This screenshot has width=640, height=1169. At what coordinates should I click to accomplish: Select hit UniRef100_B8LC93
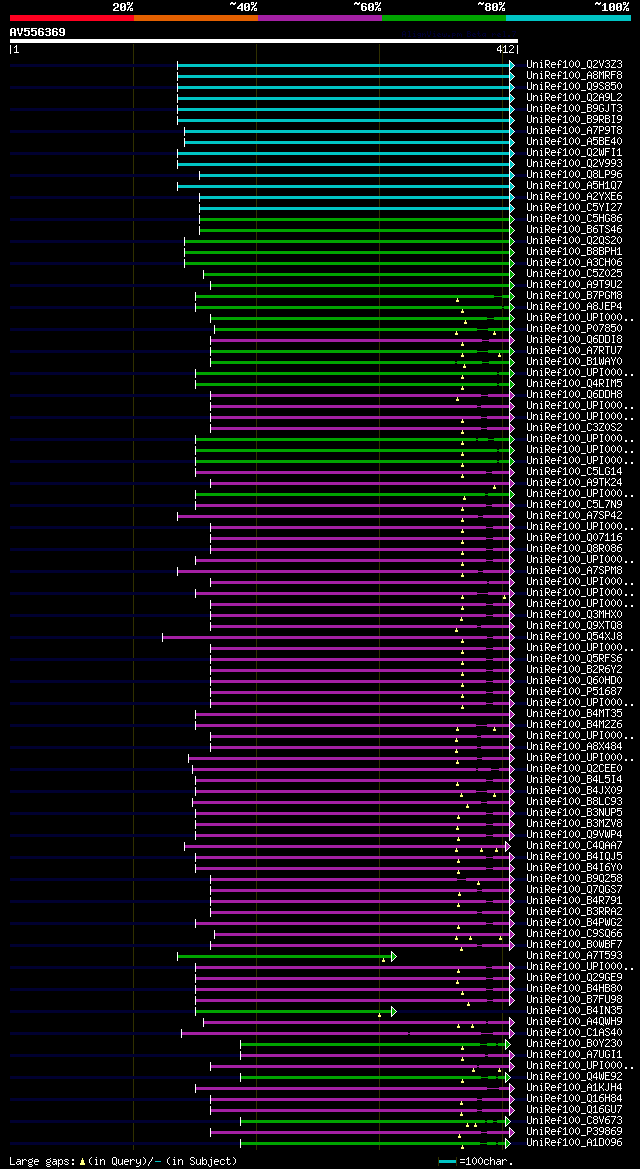pos(574,802)
